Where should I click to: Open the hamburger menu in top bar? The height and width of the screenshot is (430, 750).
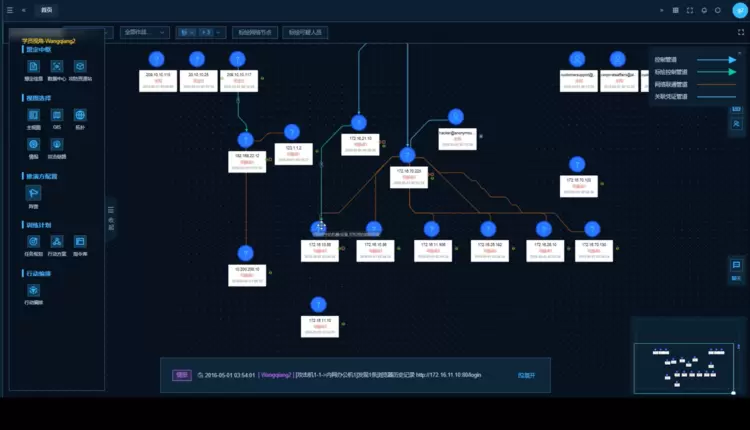pyautogui.click(x=9, y=10)
